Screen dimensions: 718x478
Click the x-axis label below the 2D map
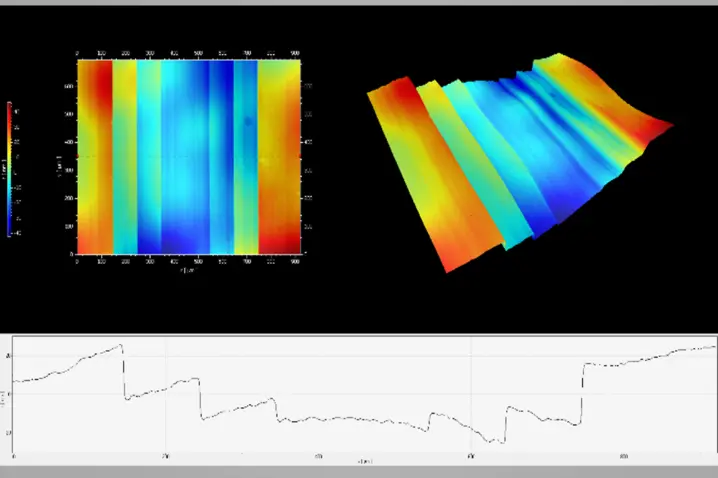pos(188,270)
